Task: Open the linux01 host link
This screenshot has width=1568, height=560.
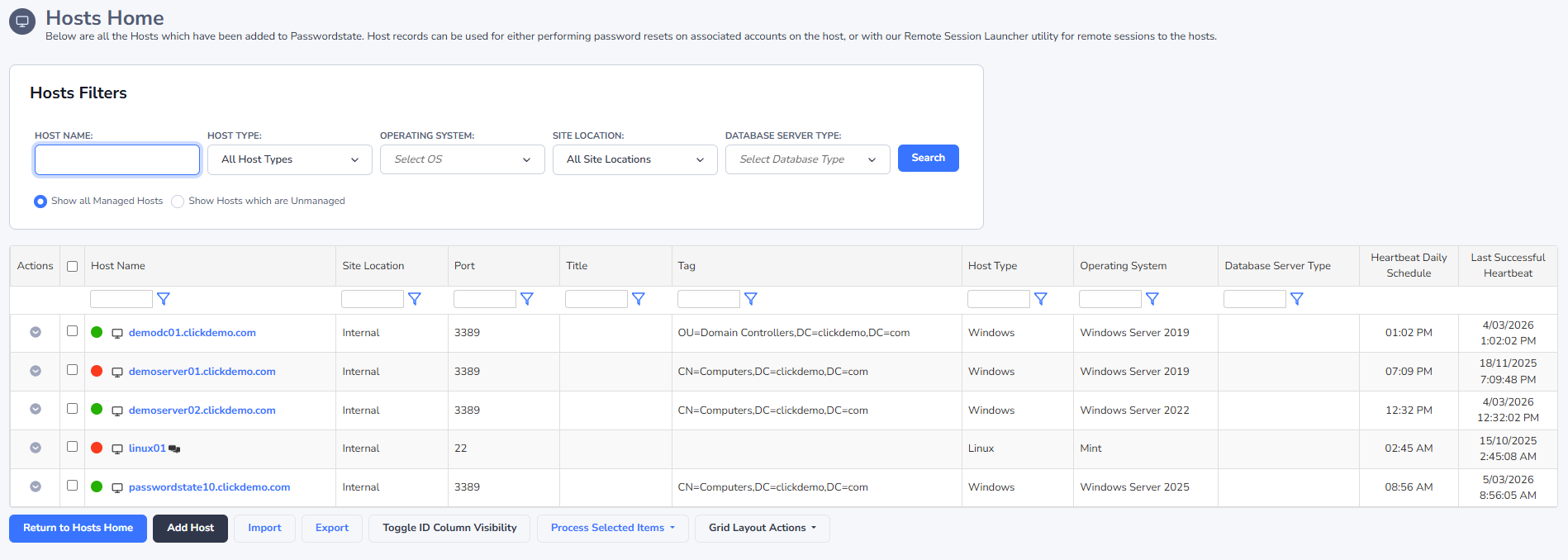Action: 147,448
